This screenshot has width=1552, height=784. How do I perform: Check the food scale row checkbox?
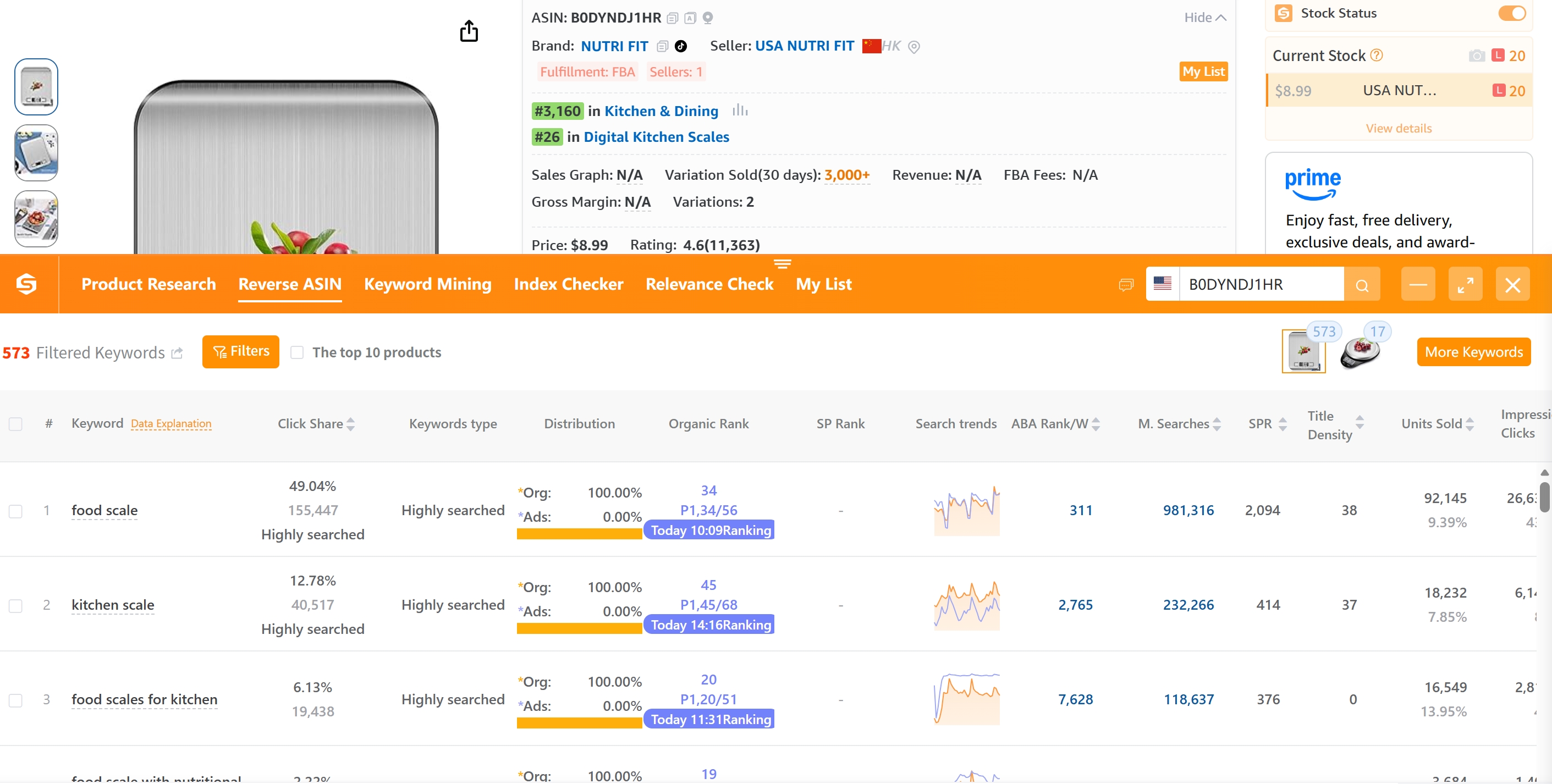coord(15,511)
